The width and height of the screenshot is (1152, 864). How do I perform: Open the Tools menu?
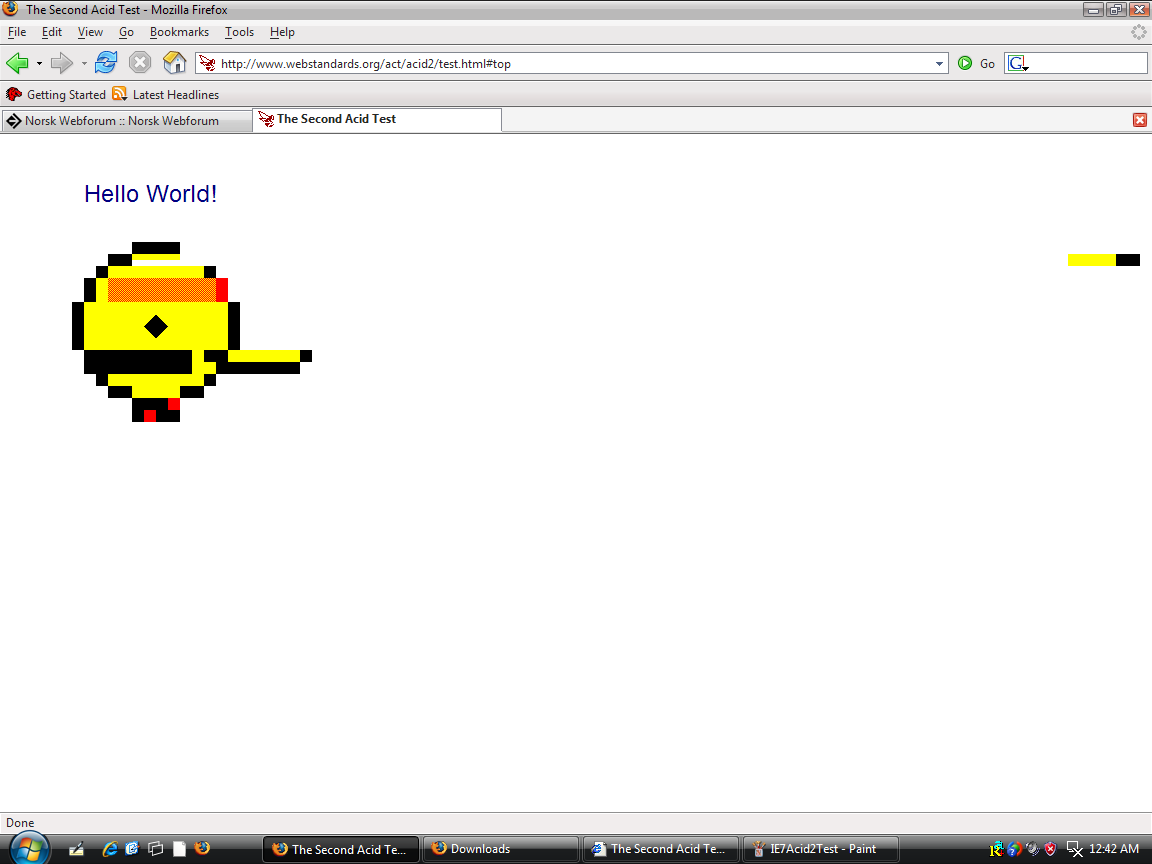pos(239,32)
